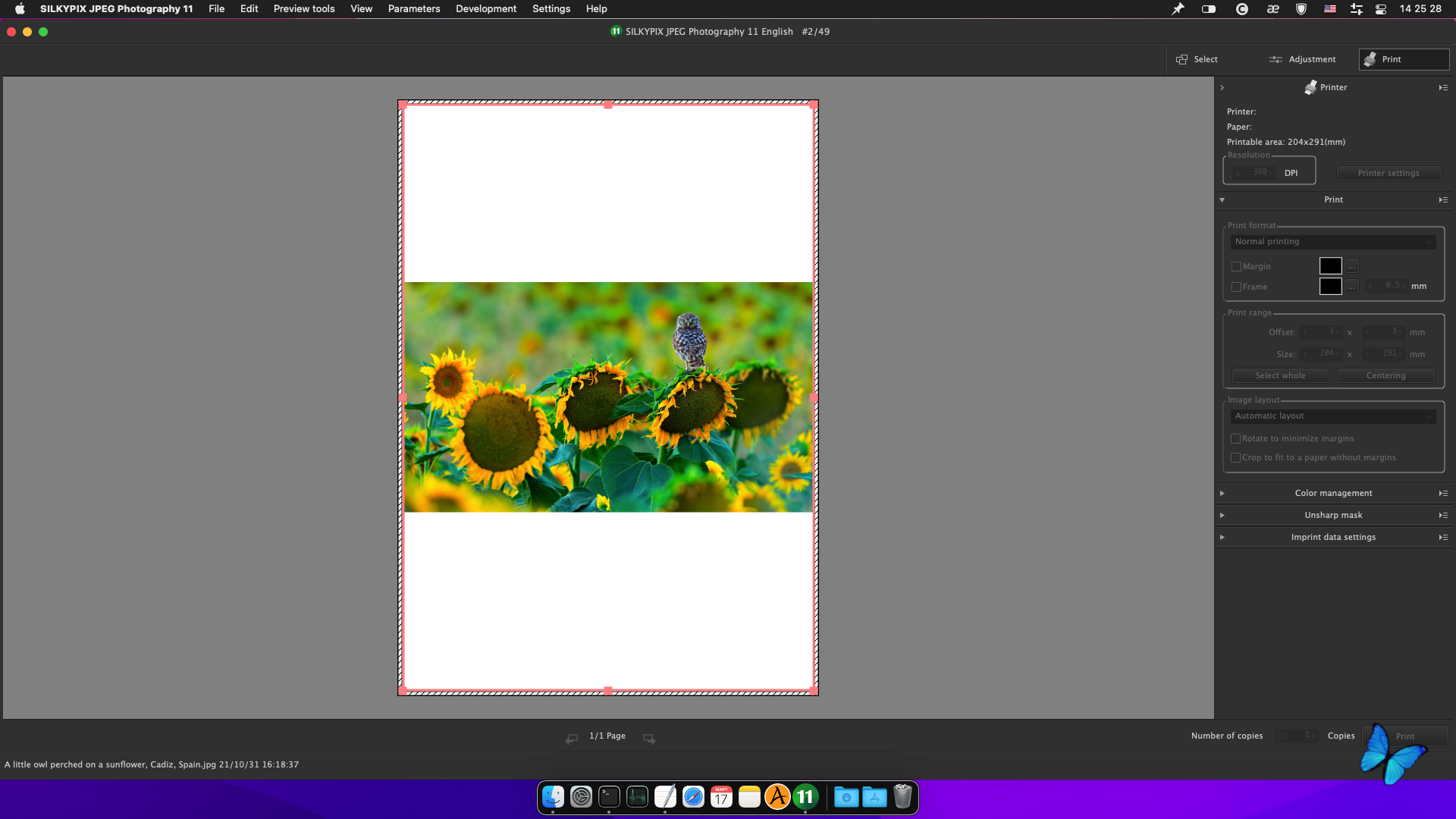This screenshot has width=1456, height=819.
Task: Click the Centering button
Action: point(1385,376)
